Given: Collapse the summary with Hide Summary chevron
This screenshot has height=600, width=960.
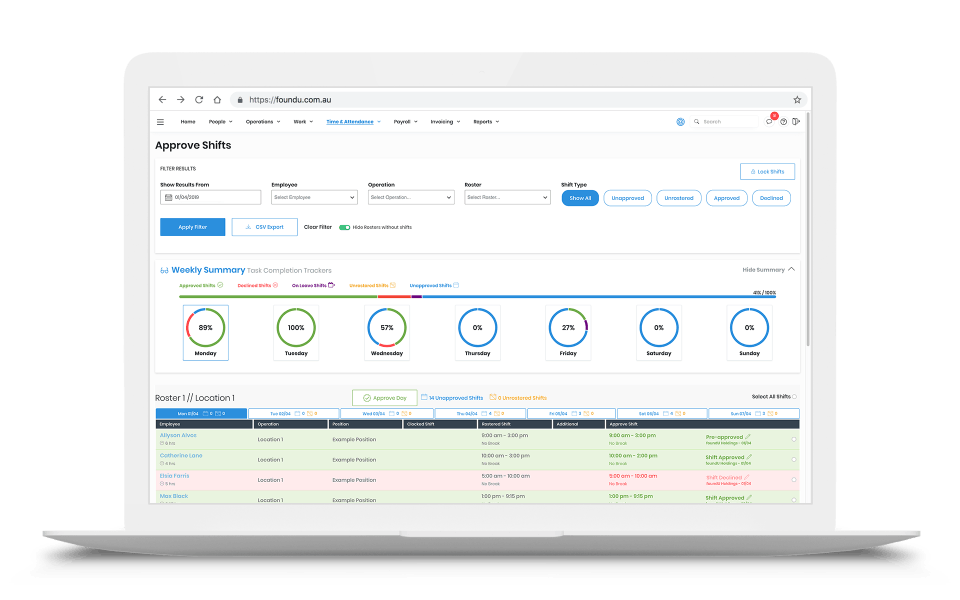Looking at the screenshot, I should 792,269.
